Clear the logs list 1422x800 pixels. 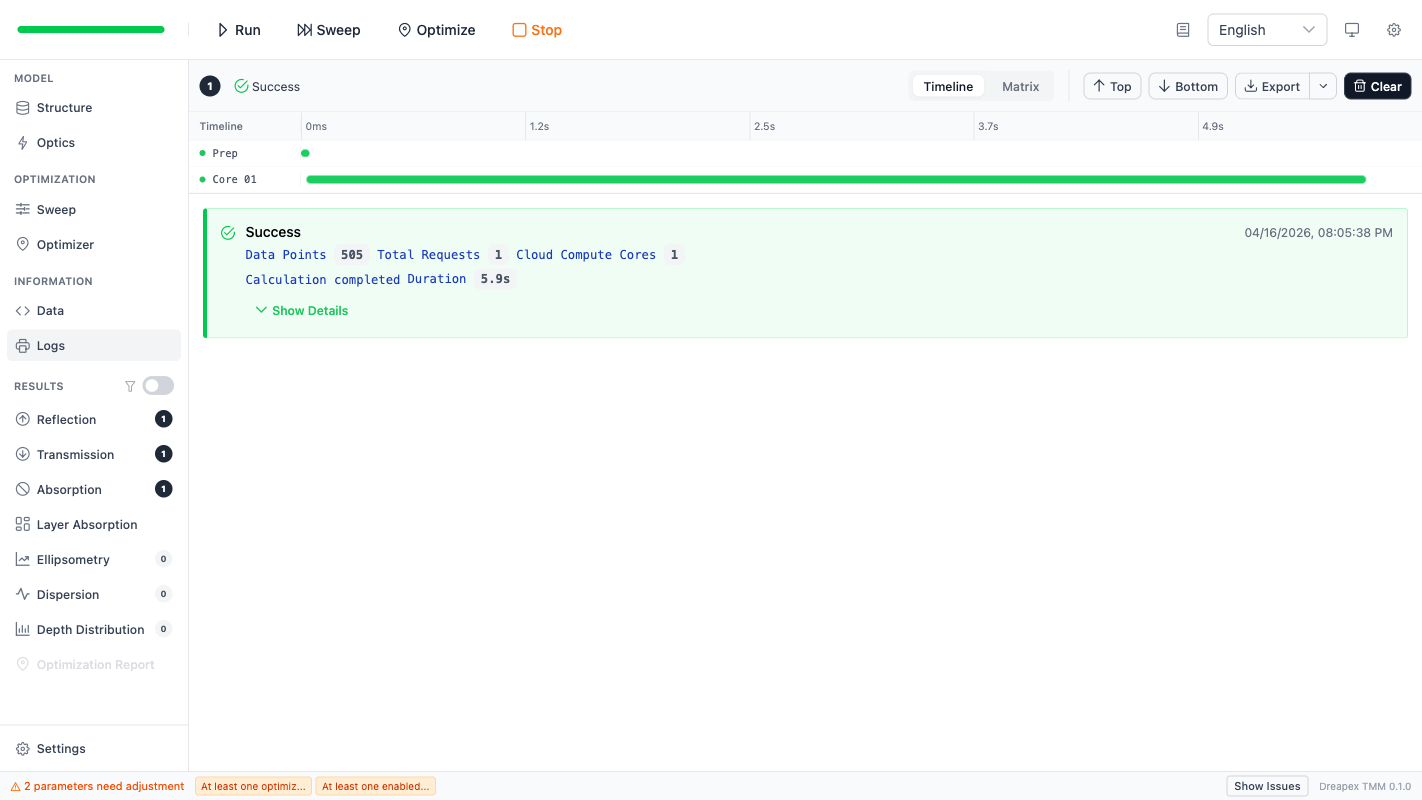[1377, 86]
